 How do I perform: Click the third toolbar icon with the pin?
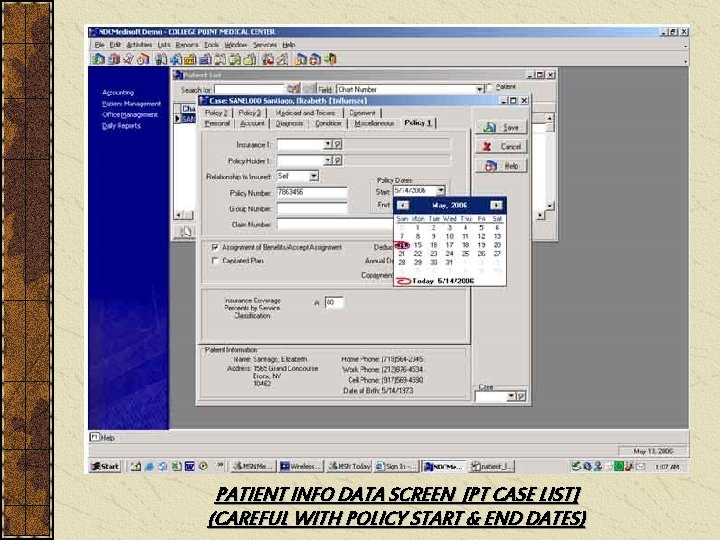click(x=129, y=59)
